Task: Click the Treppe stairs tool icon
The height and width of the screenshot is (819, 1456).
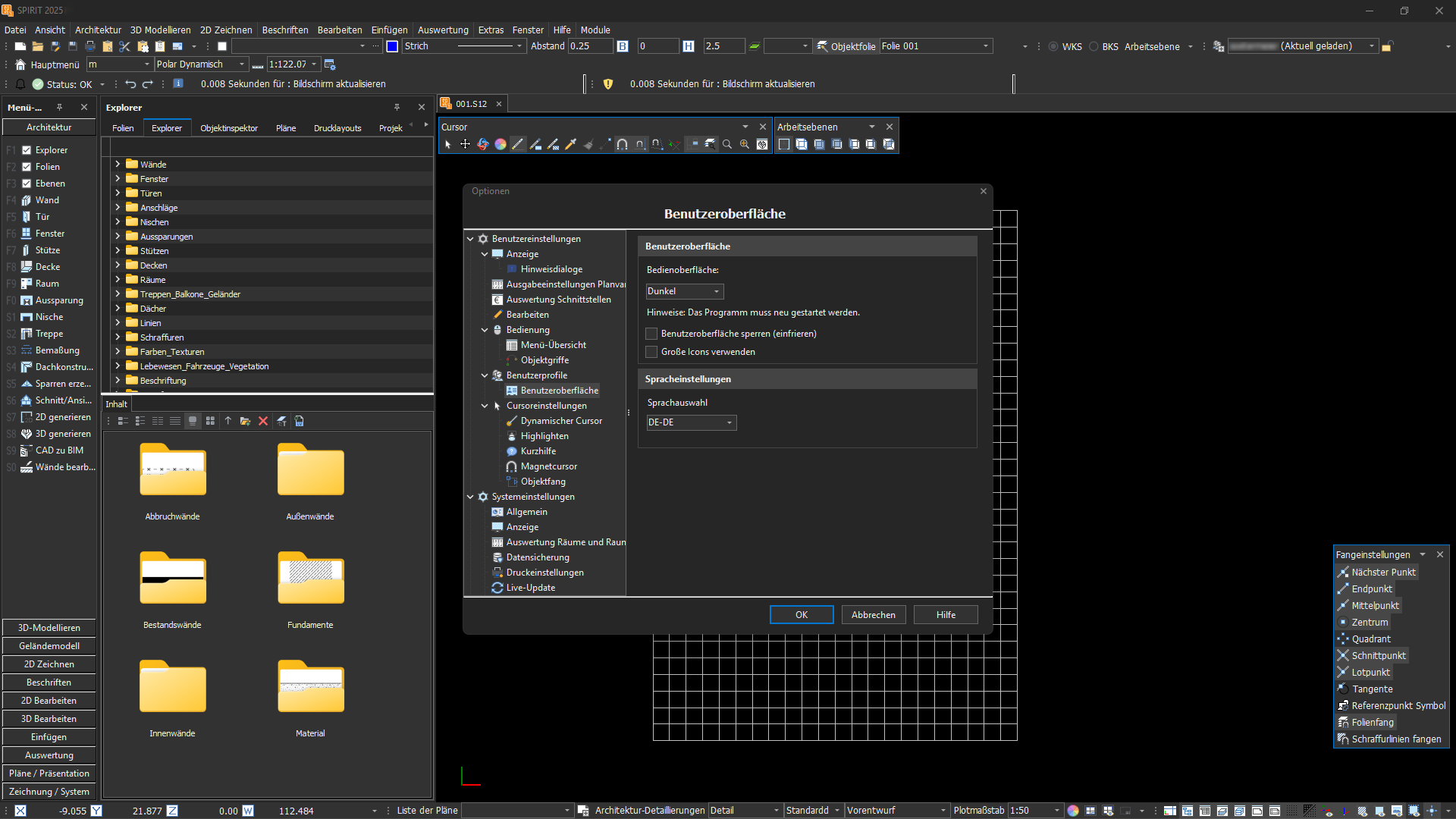Action: 27,334
